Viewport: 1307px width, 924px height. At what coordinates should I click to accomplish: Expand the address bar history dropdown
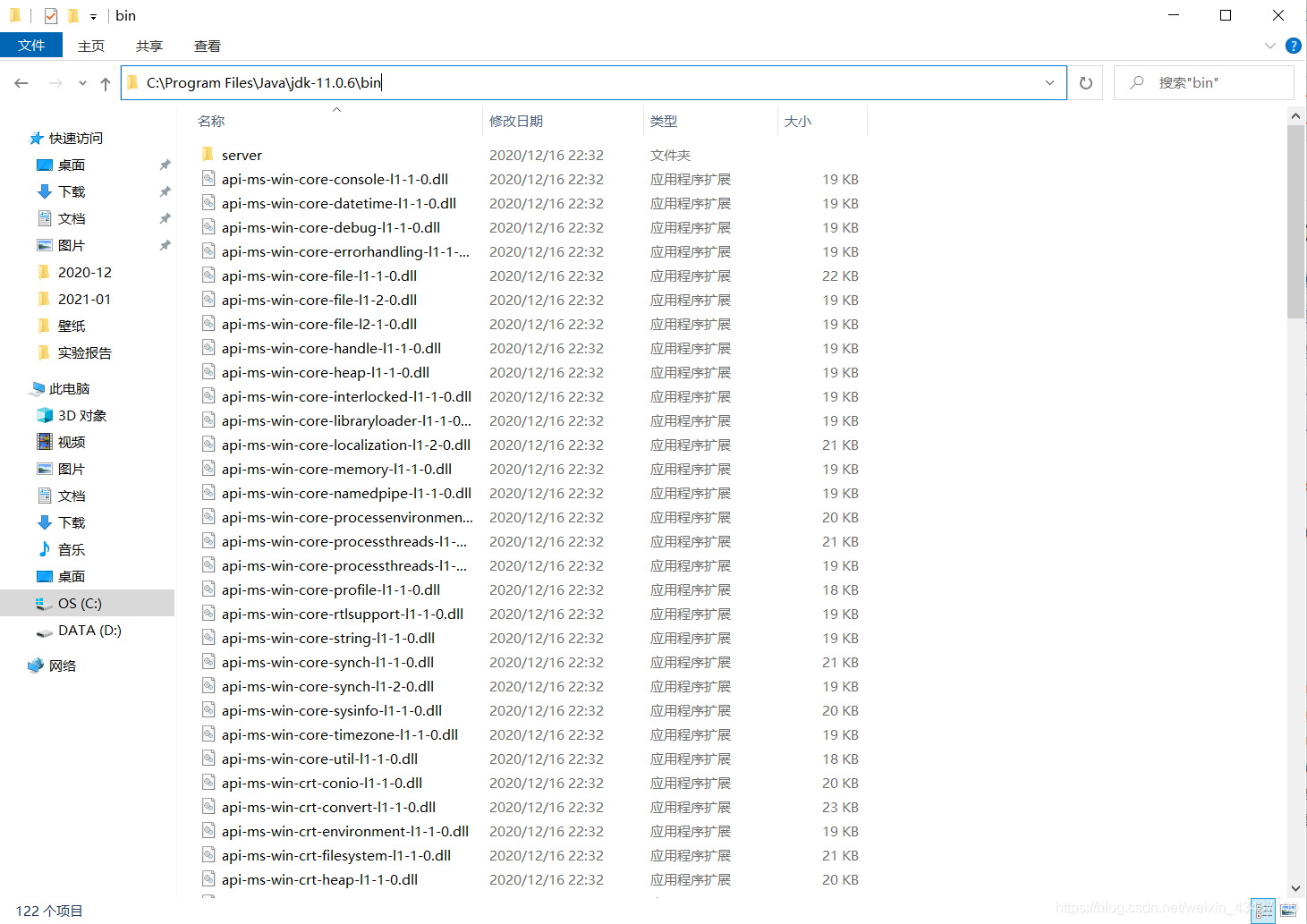coord(1049,83)
